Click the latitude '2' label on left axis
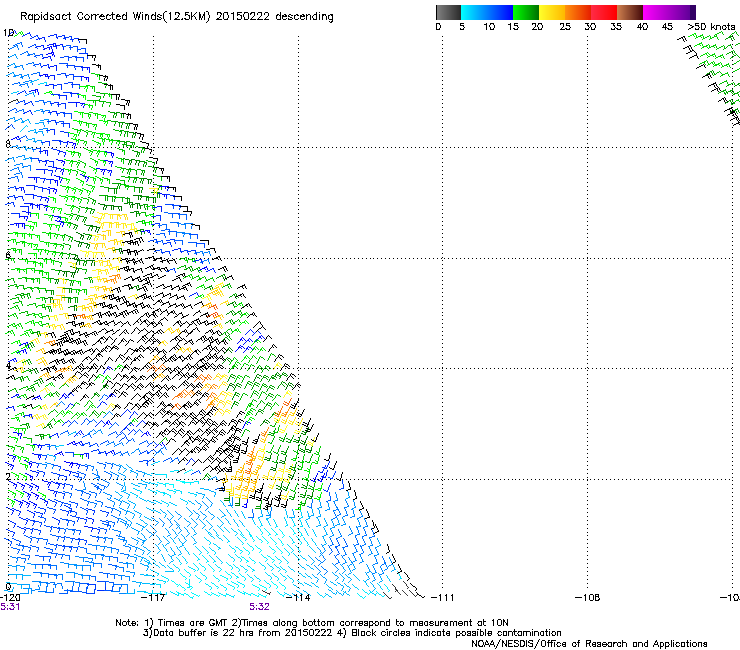The width and height of the screenshot is (740, 650). (x=8, y=476)
